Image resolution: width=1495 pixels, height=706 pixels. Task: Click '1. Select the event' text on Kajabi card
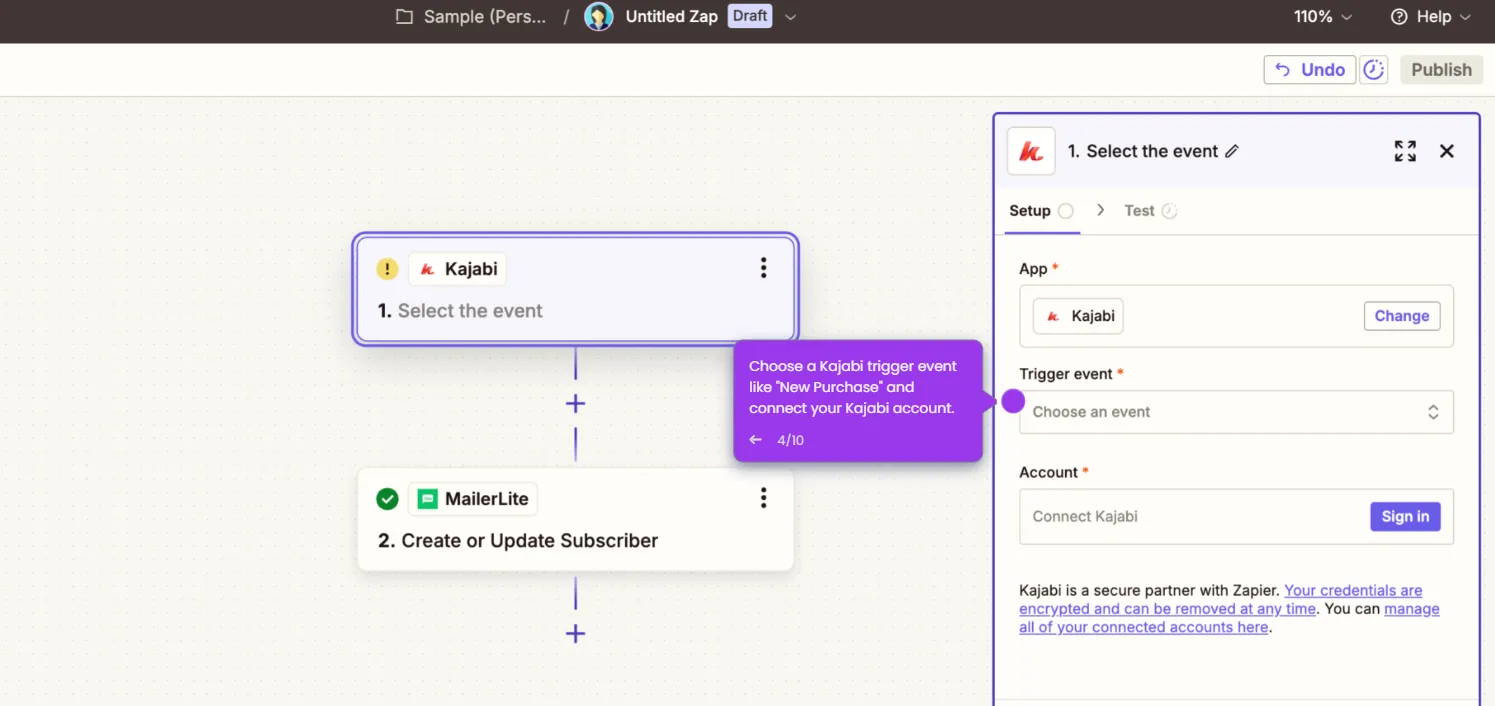point(460,311)
